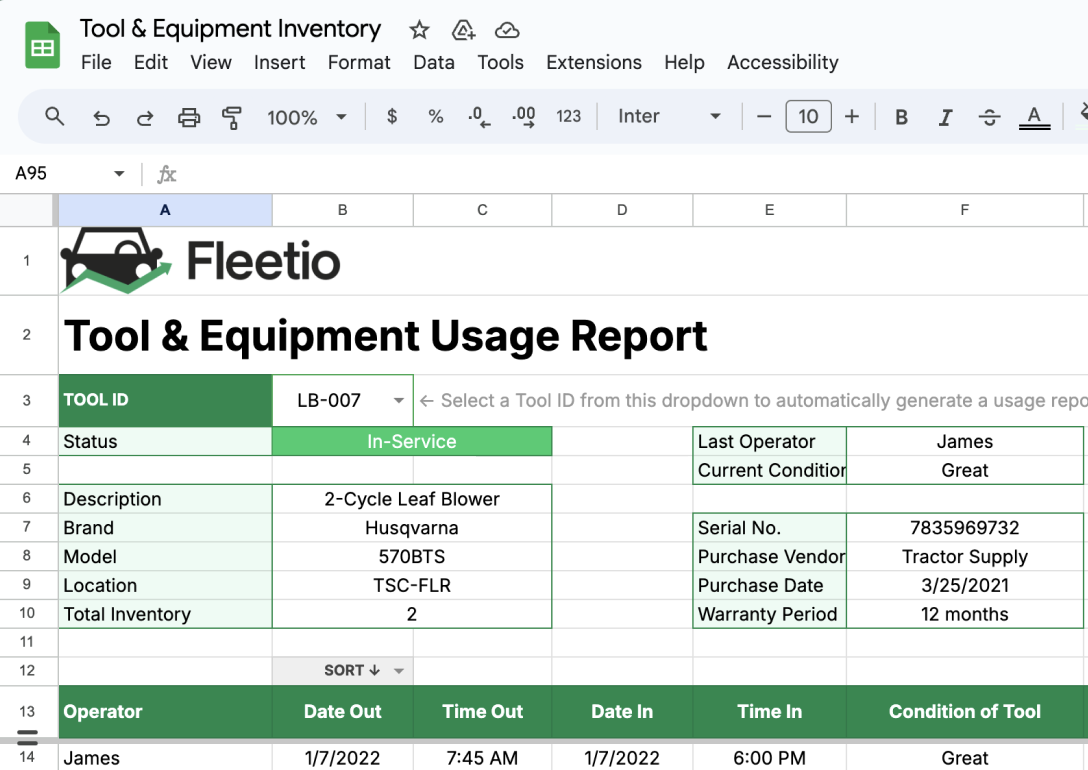The image size is (1088, 770).
Task: Click the select-all corner box
Action: coord(28,210)
